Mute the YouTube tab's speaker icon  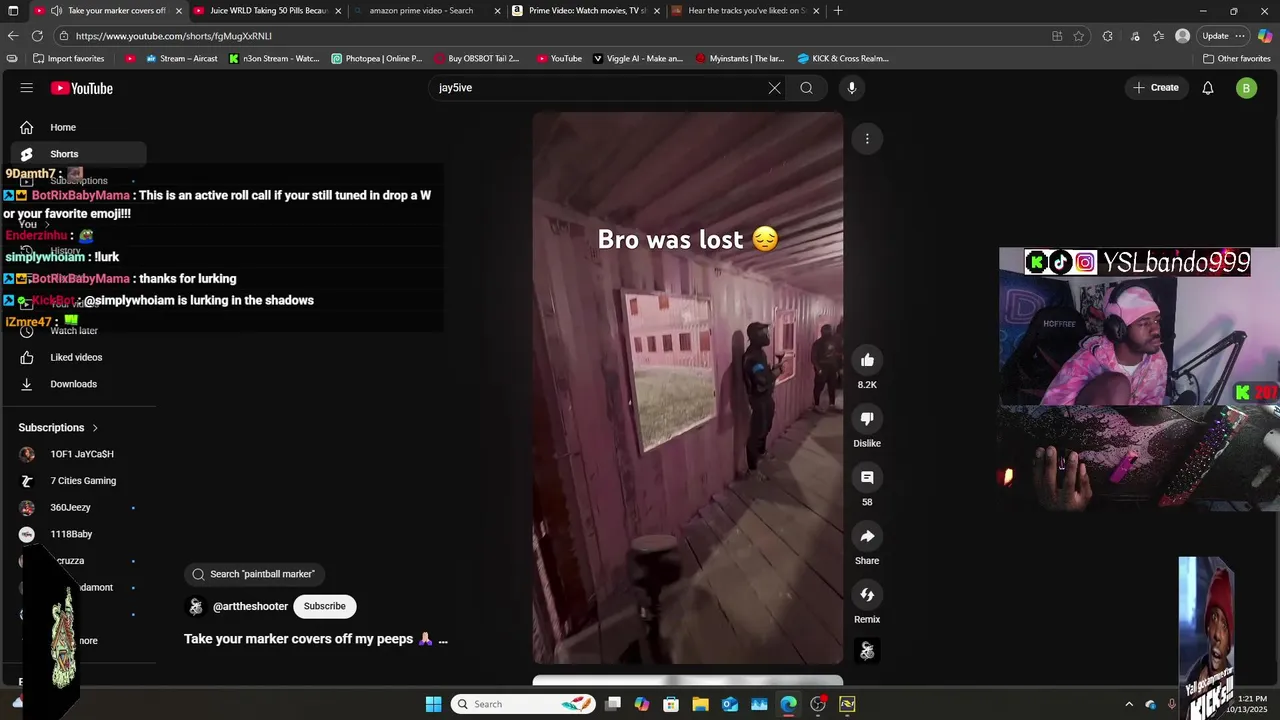pos(56,11)
